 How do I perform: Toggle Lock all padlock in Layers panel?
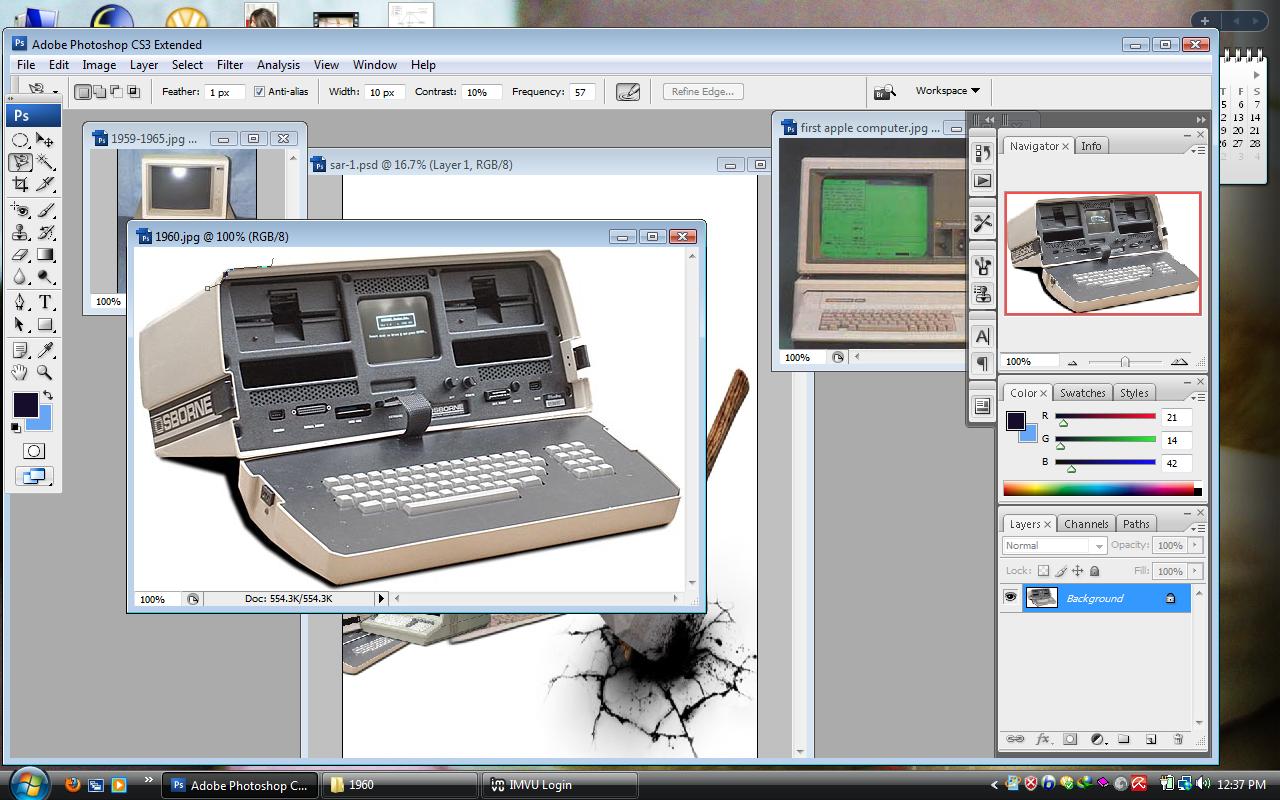tap(1094, 571)
